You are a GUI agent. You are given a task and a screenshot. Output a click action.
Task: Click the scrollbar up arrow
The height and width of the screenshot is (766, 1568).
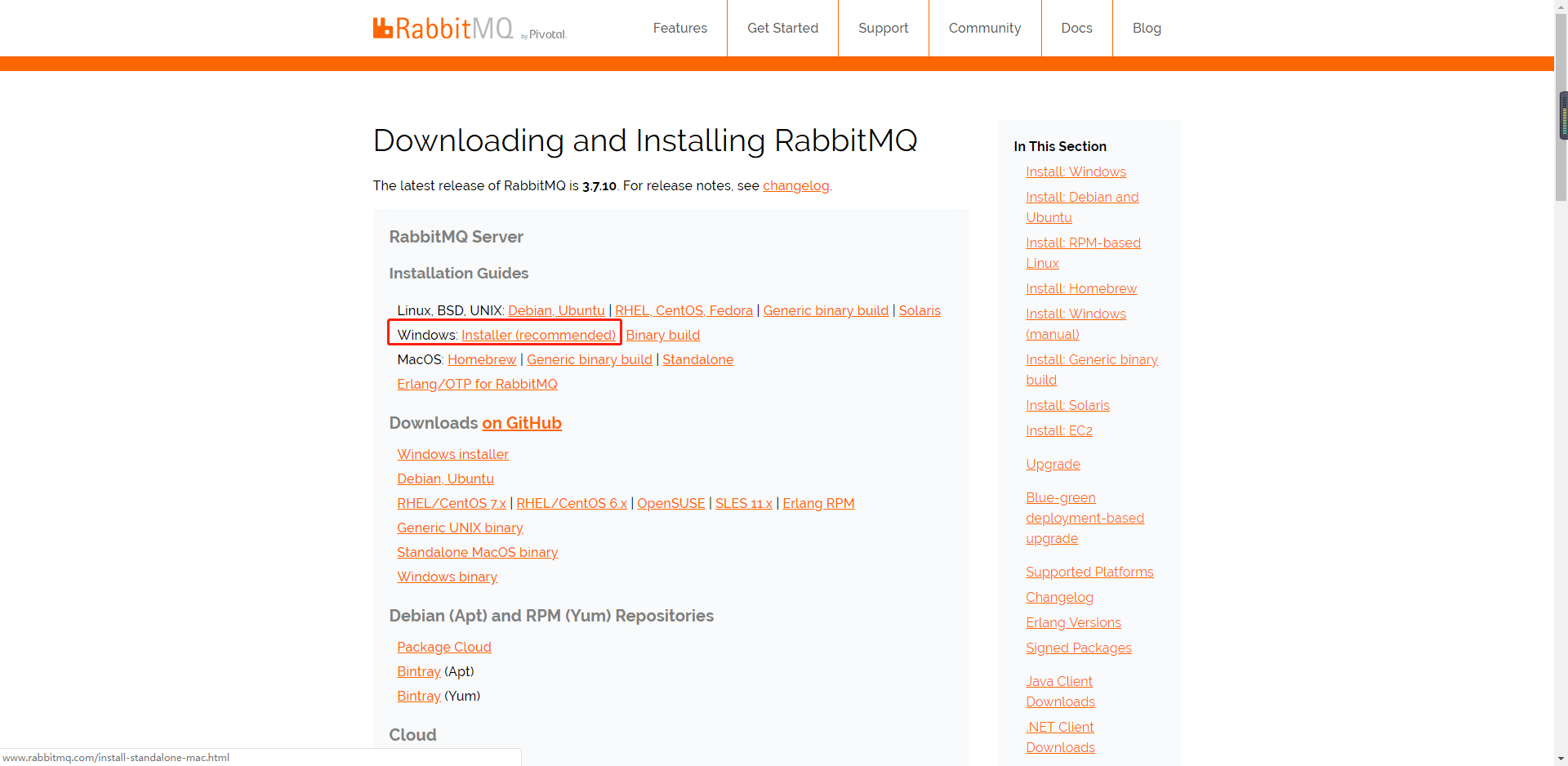click(x=1561, y=7)
